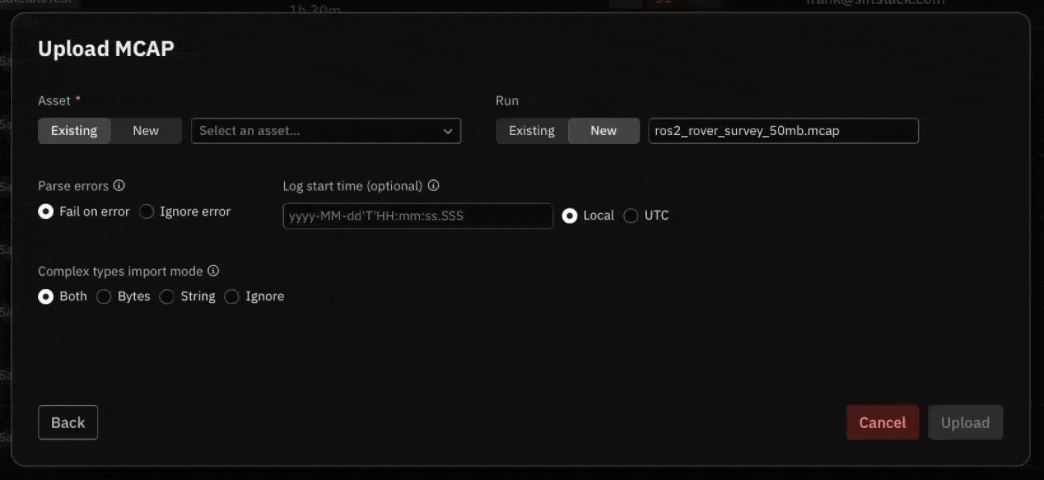Switch Run to Existing
Screen dimensions: 1044x480
click(532, 131)
